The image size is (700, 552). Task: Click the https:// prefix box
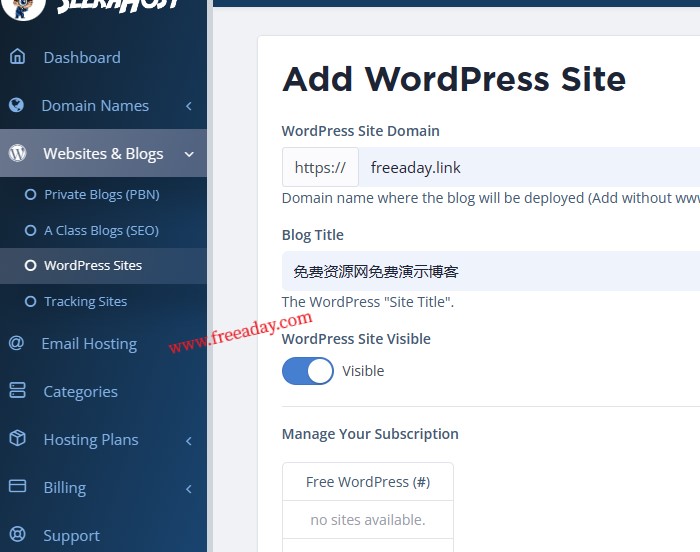(x=320, y=167)
